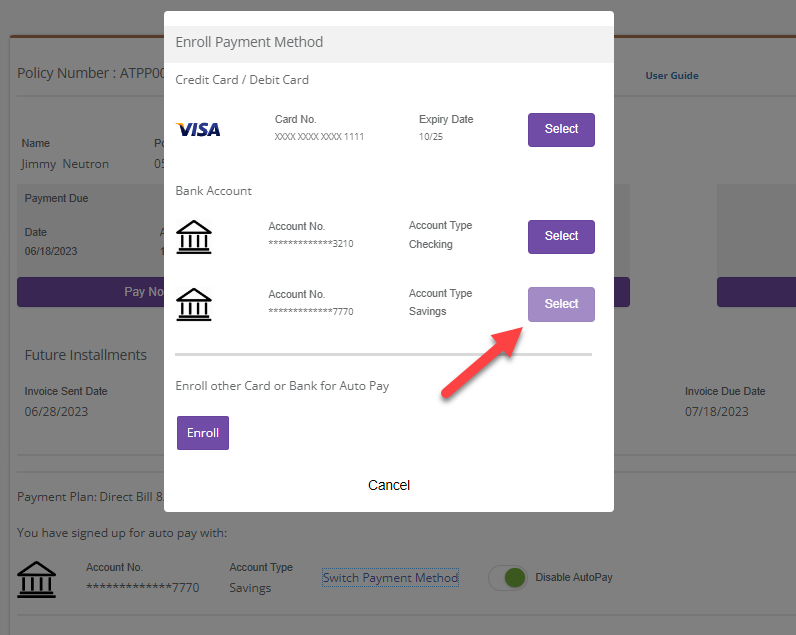This screenshot has width=796, height=635.
Task: Click the card number XXXX 1111 text
Action: (x=319, y=137)
